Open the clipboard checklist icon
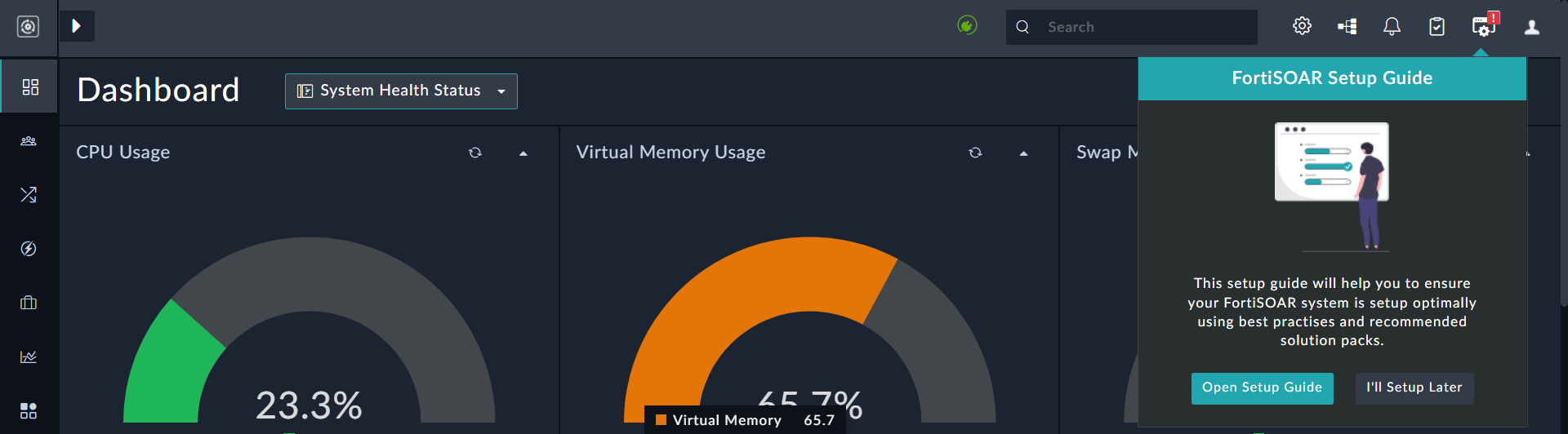 click(x=1437, y=27)
